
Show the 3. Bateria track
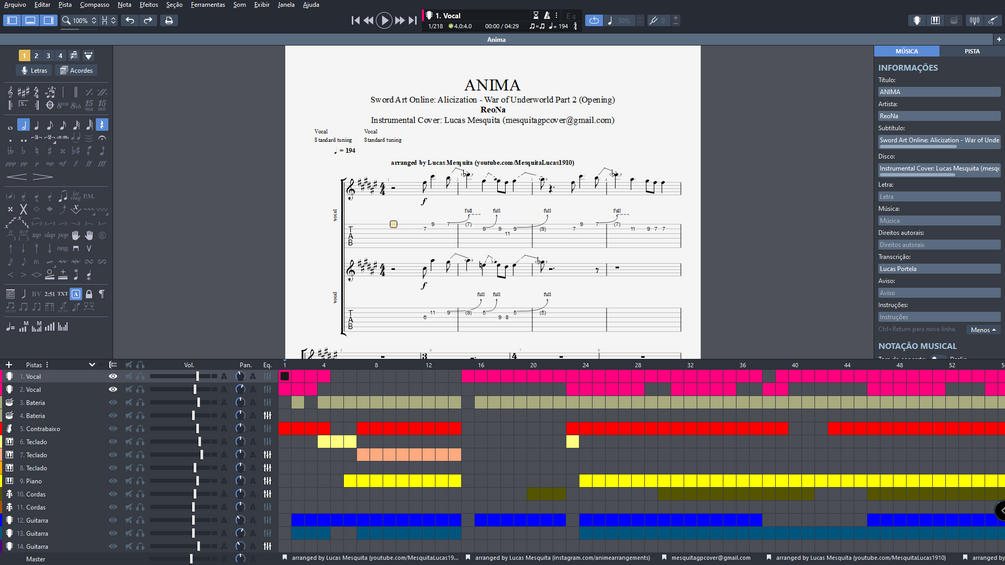[x=113, y=403]
